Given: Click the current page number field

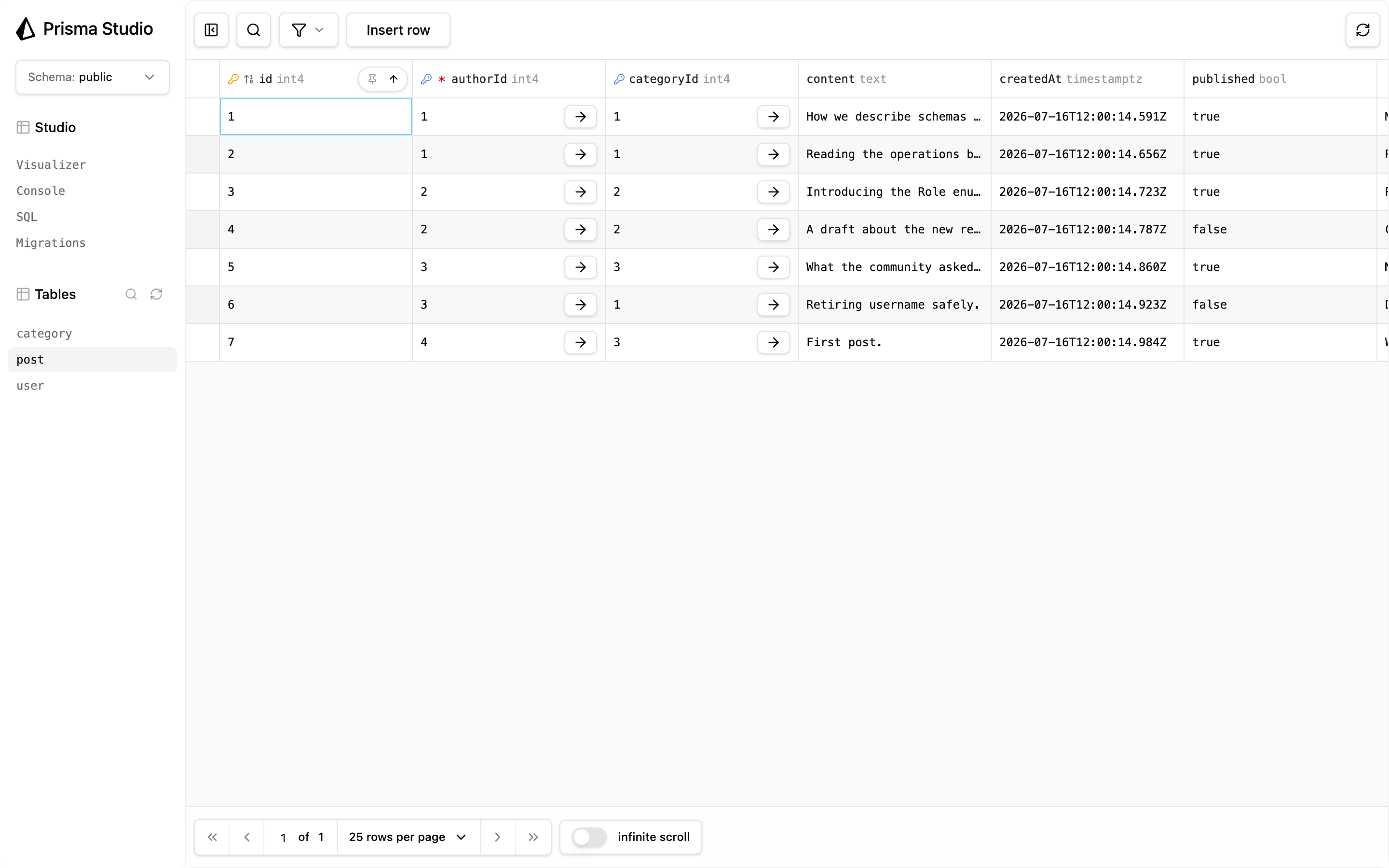Looking at the screenshot, I should click(x=283, y=838).
